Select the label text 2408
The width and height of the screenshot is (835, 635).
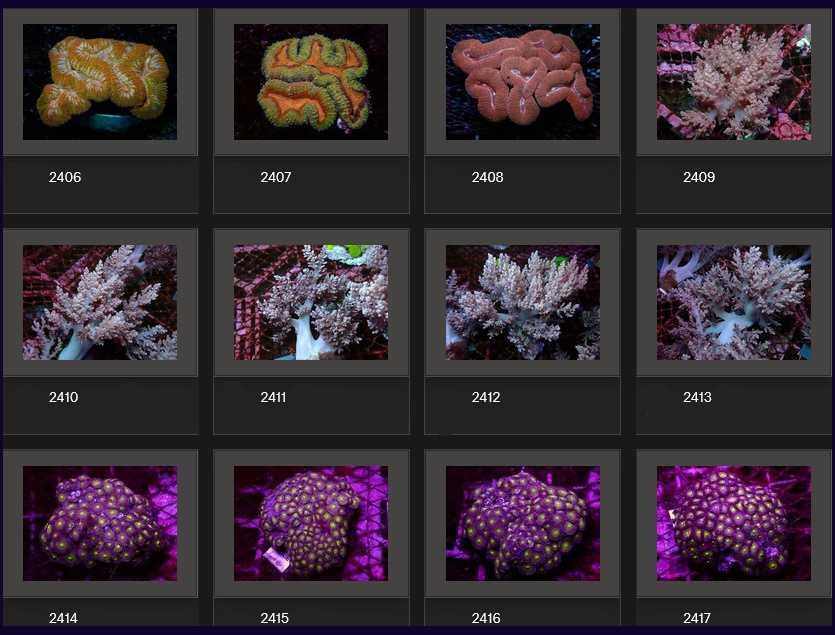click(x=487, y=177)
